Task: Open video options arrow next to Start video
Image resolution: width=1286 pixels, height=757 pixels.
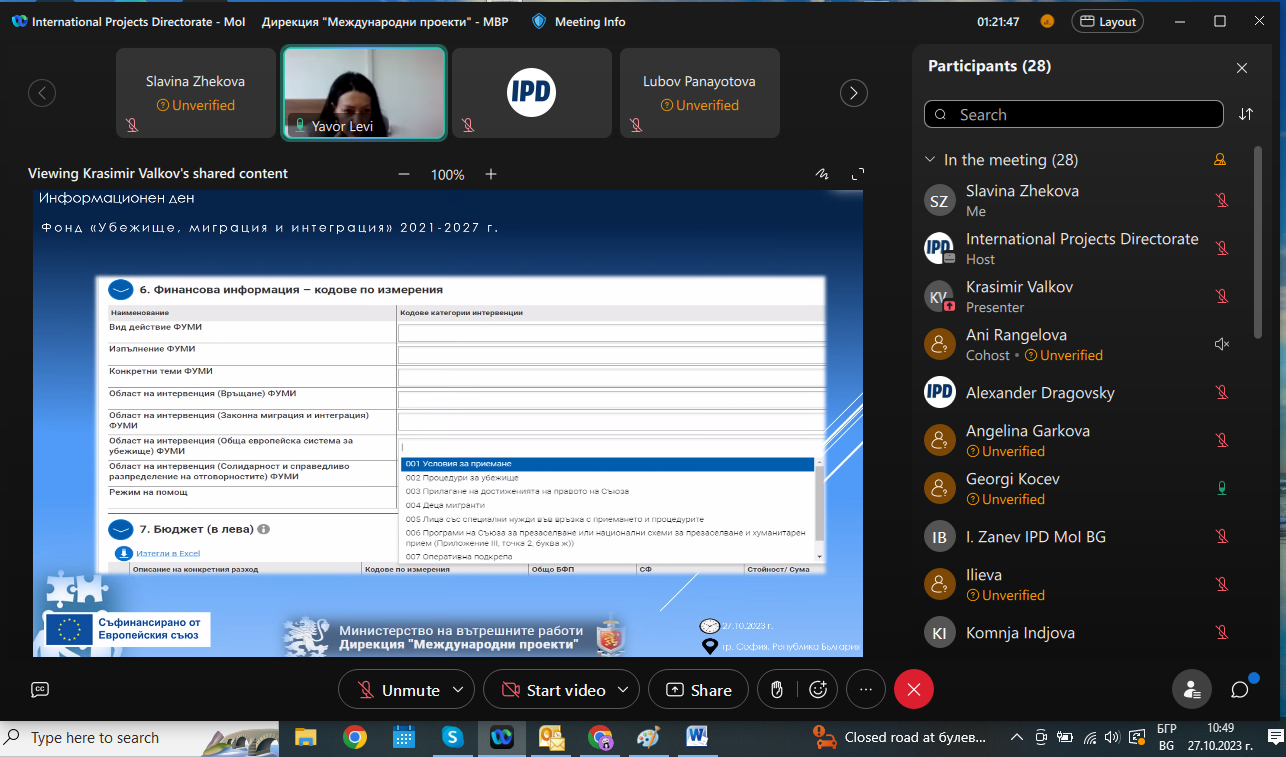Action: pos(625,690)
